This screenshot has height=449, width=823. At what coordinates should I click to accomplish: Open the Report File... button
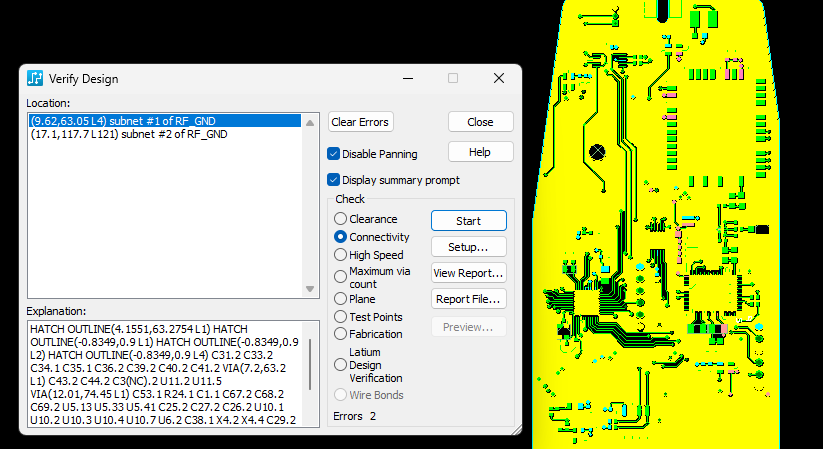point(468,299)
